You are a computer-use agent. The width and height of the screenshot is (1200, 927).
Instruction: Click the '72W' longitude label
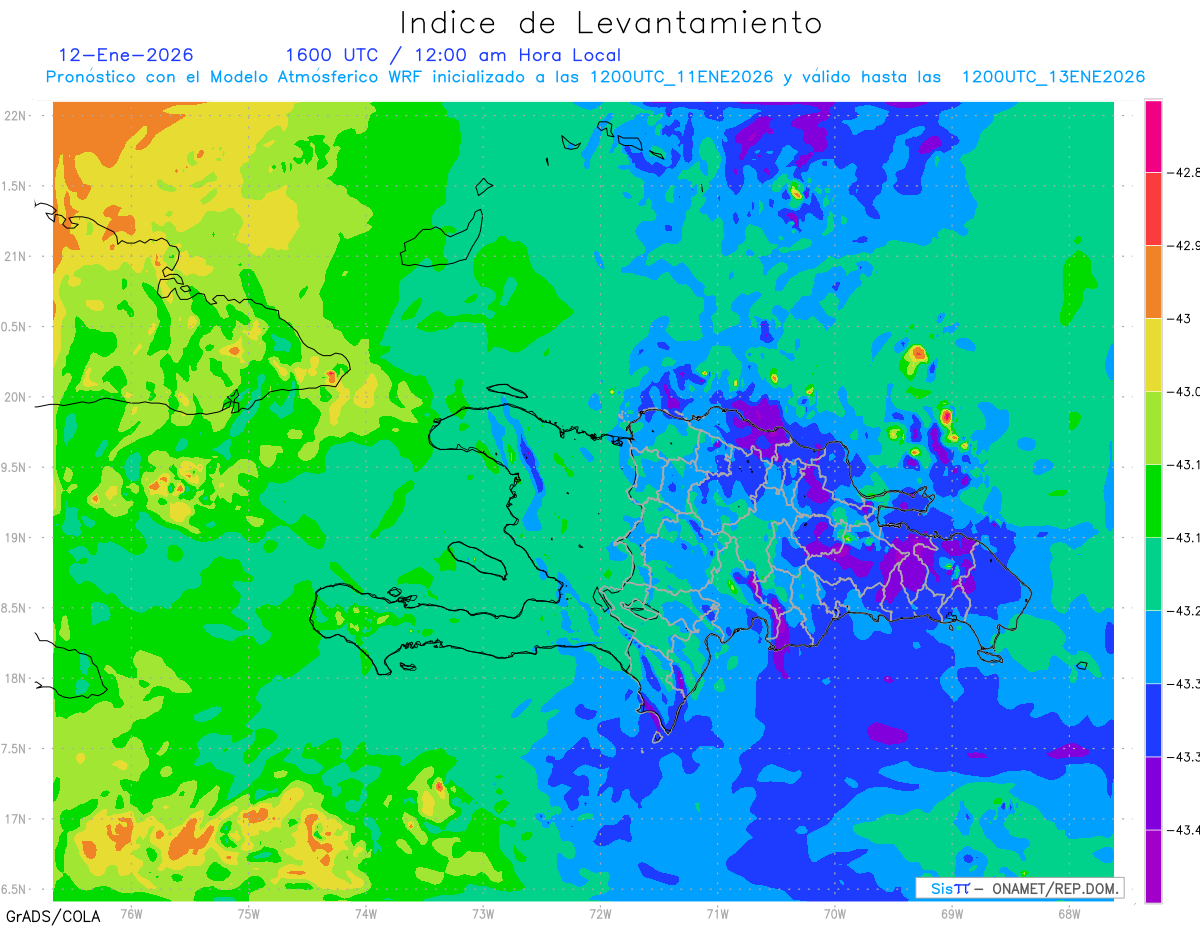tap(600, 913)
